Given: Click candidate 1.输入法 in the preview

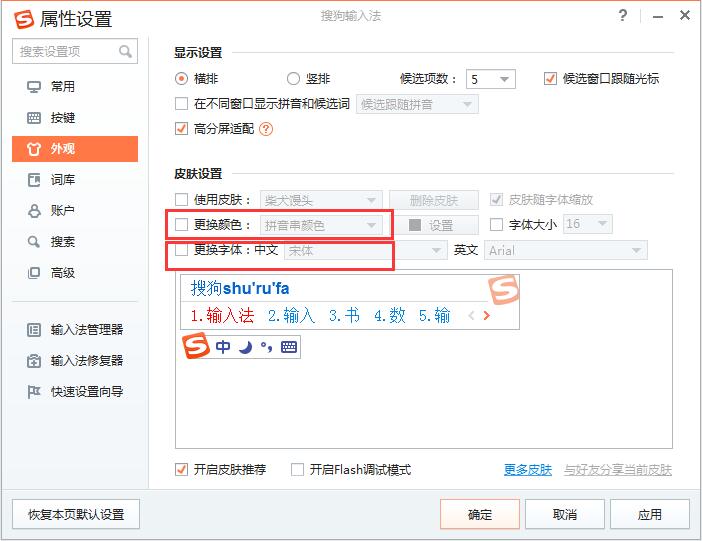Looking at the screenshot, I should (x=222, y=316).
